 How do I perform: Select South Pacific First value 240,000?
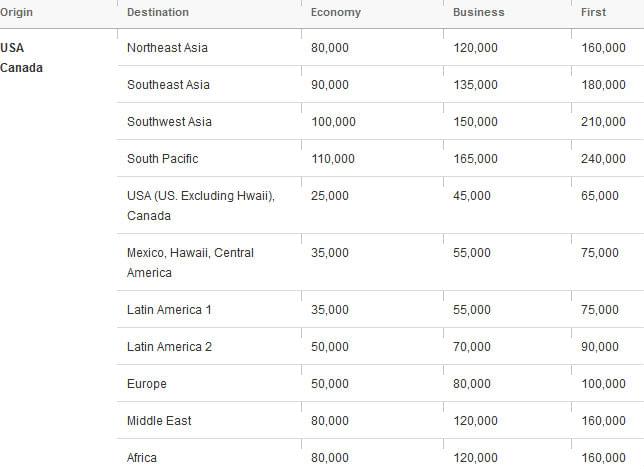(603, 159)
